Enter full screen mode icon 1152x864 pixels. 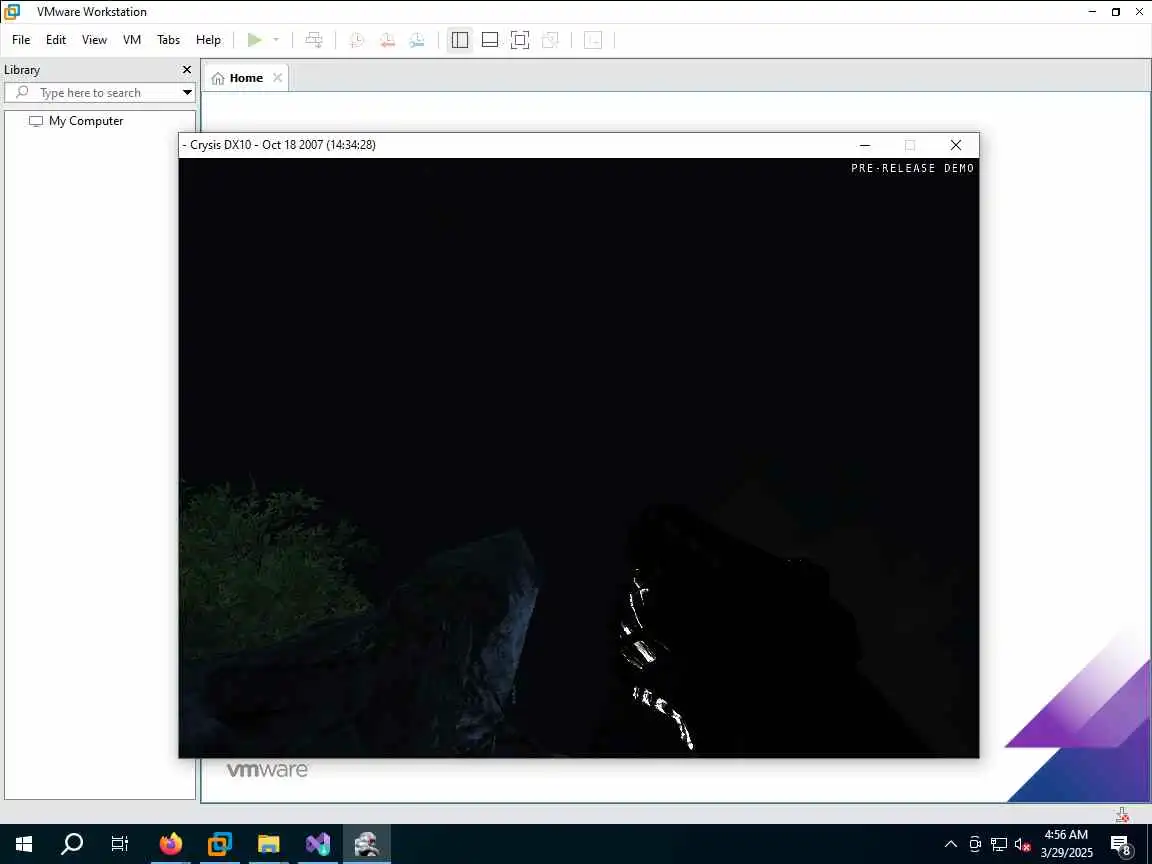click(x=519, y=40)
